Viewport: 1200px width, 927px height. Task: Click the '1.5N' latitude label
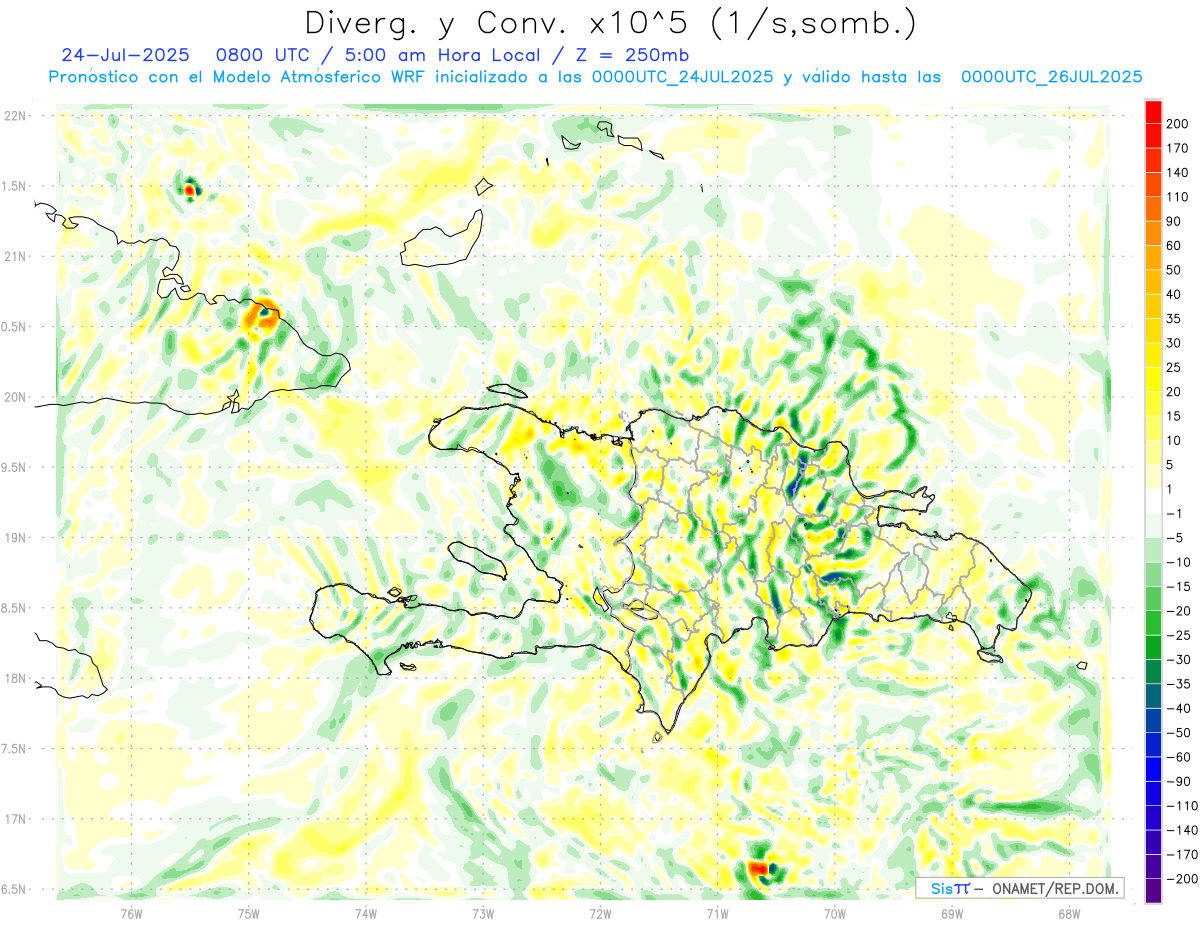pos(14,186)
